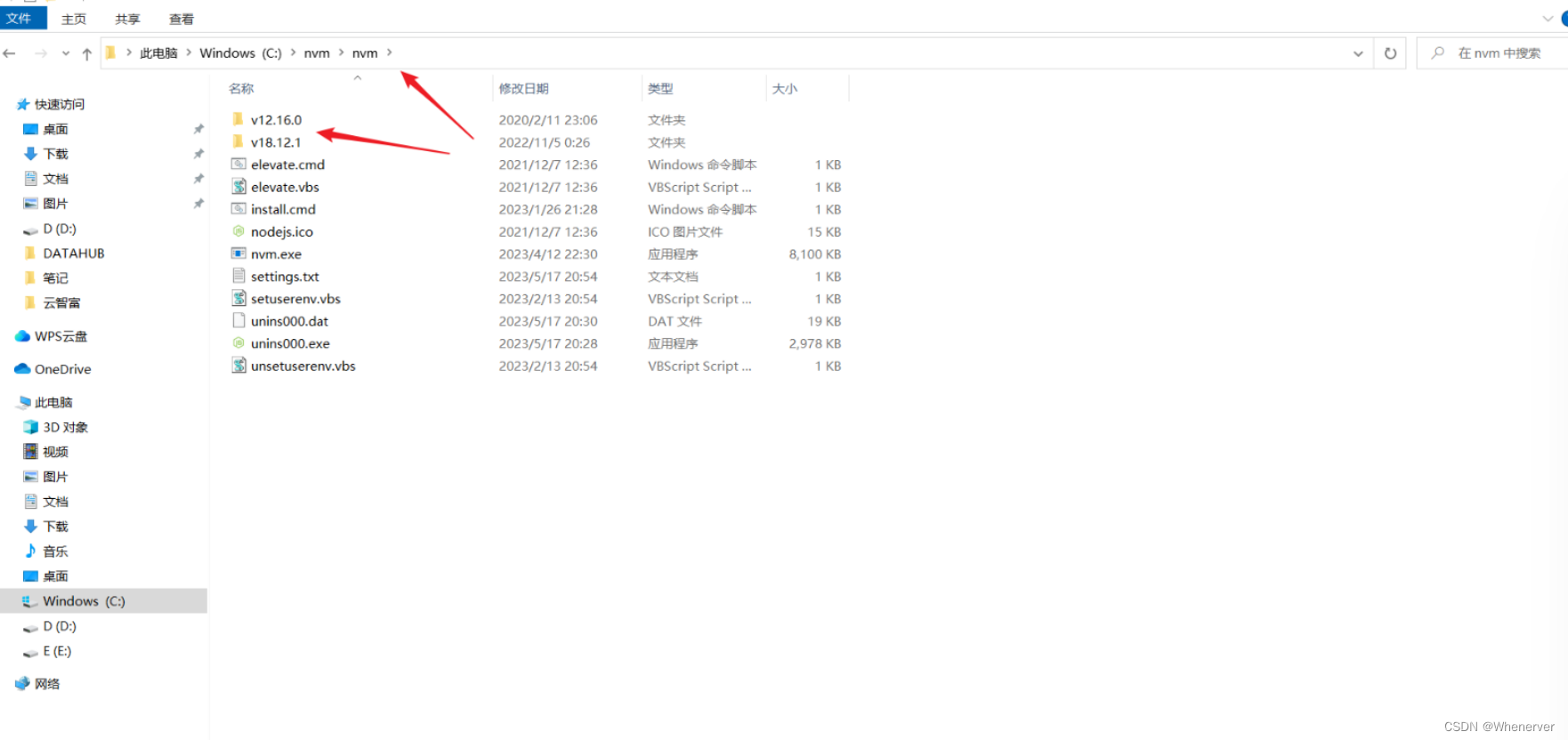The image size is (1568, 740).
Task: Open the 云智富 folder in sidebar
Action: (x=61, y=303)
